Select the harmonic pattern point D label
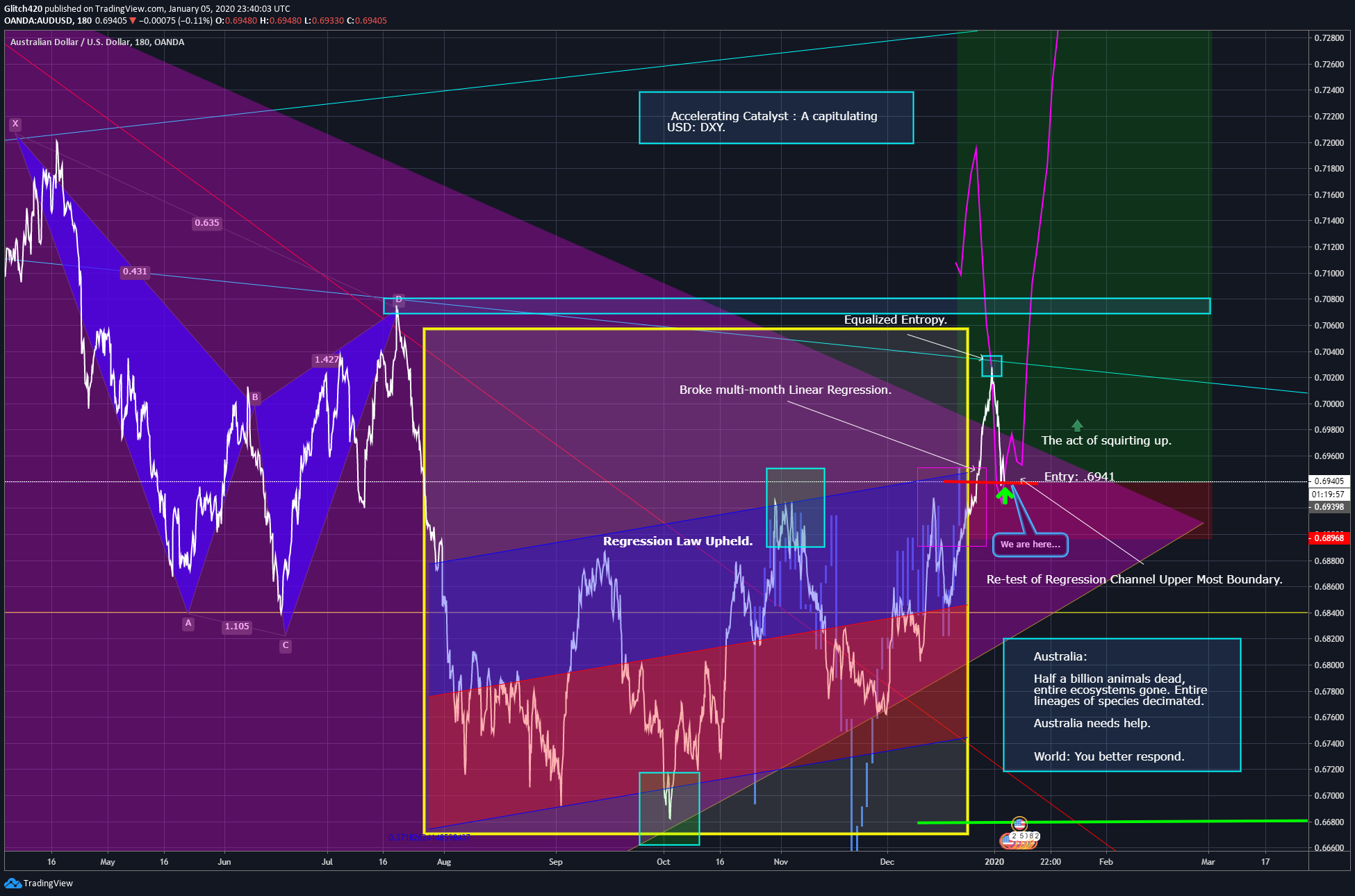The image size is (1355, 896). click(399, 299)
